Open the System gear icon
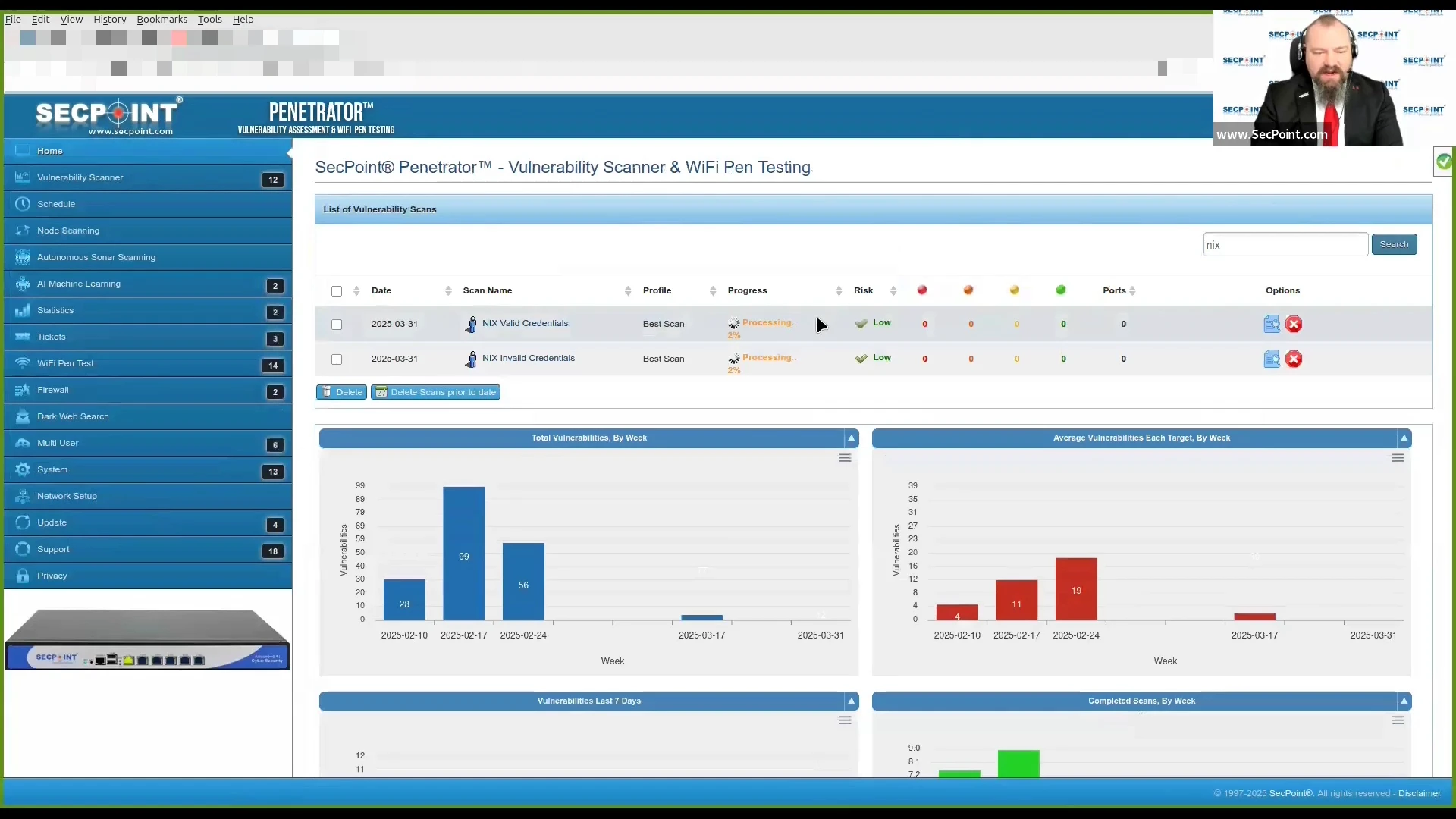 pos(23,469)
